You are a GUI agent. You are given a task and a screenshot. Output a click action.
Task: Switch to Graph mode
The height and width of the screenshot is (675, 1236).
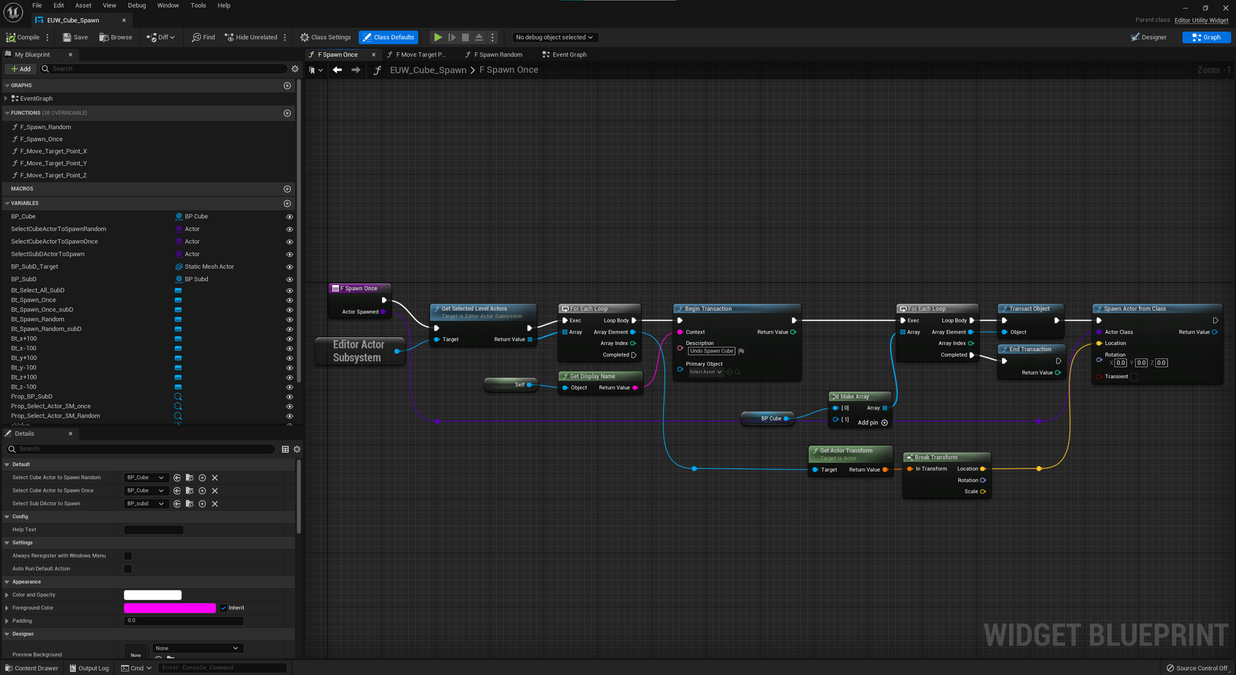point(1206,37)
